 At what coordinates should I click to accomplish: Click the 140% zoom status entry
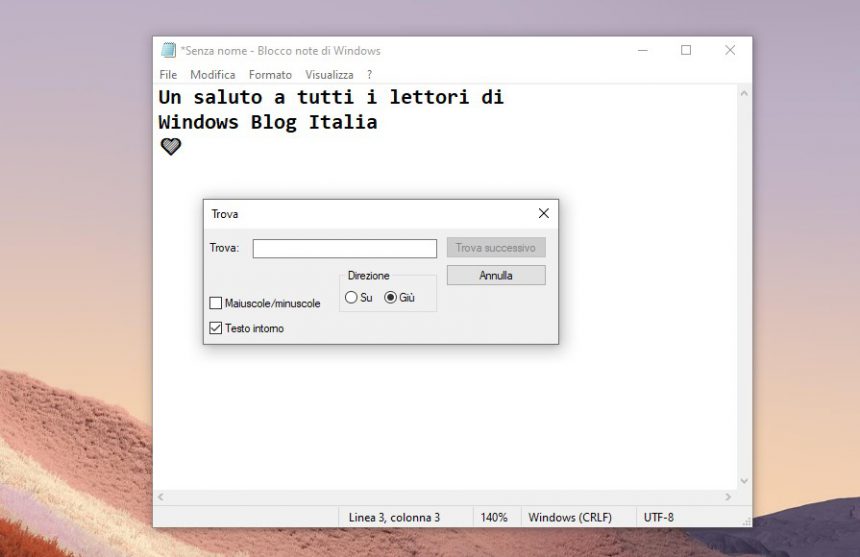click(494, 517)
